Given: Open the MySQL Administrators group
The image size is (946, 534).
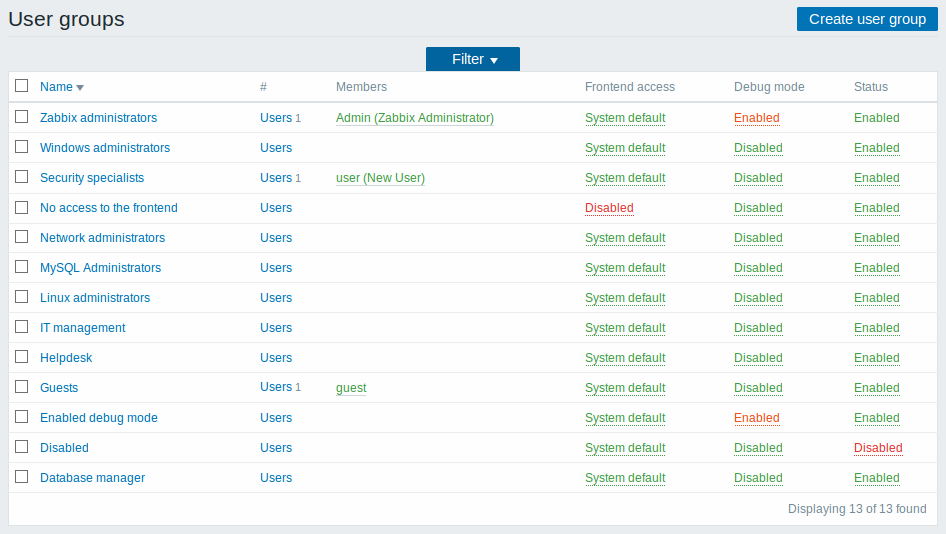Looking at the screenshot, I should point(100,268).
